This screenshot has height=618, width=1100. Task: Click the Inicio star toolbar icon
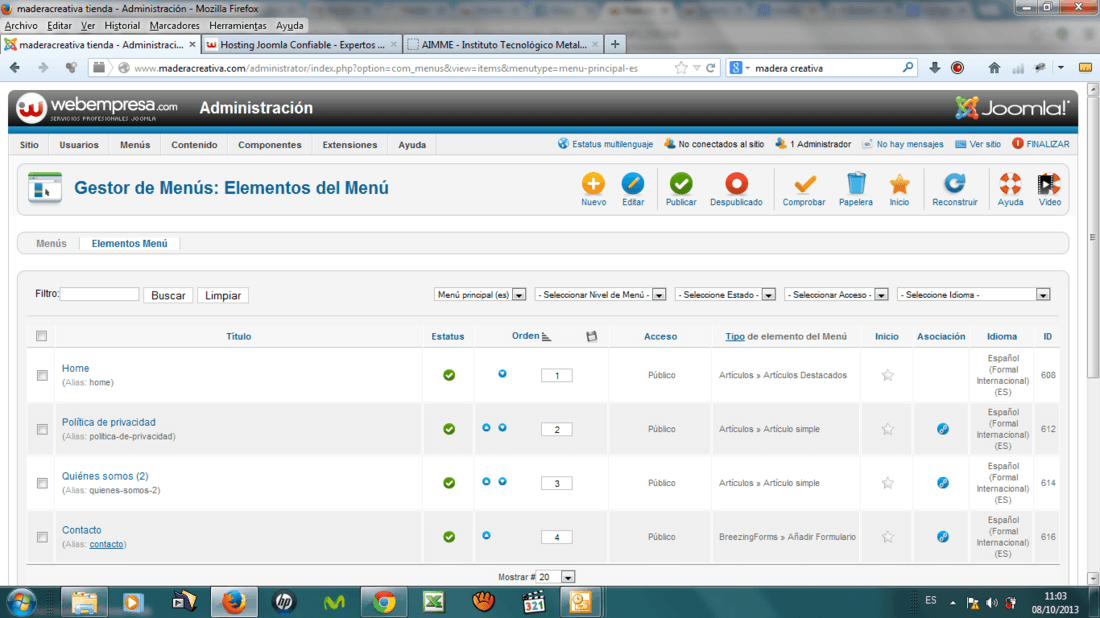pos(899,184)
